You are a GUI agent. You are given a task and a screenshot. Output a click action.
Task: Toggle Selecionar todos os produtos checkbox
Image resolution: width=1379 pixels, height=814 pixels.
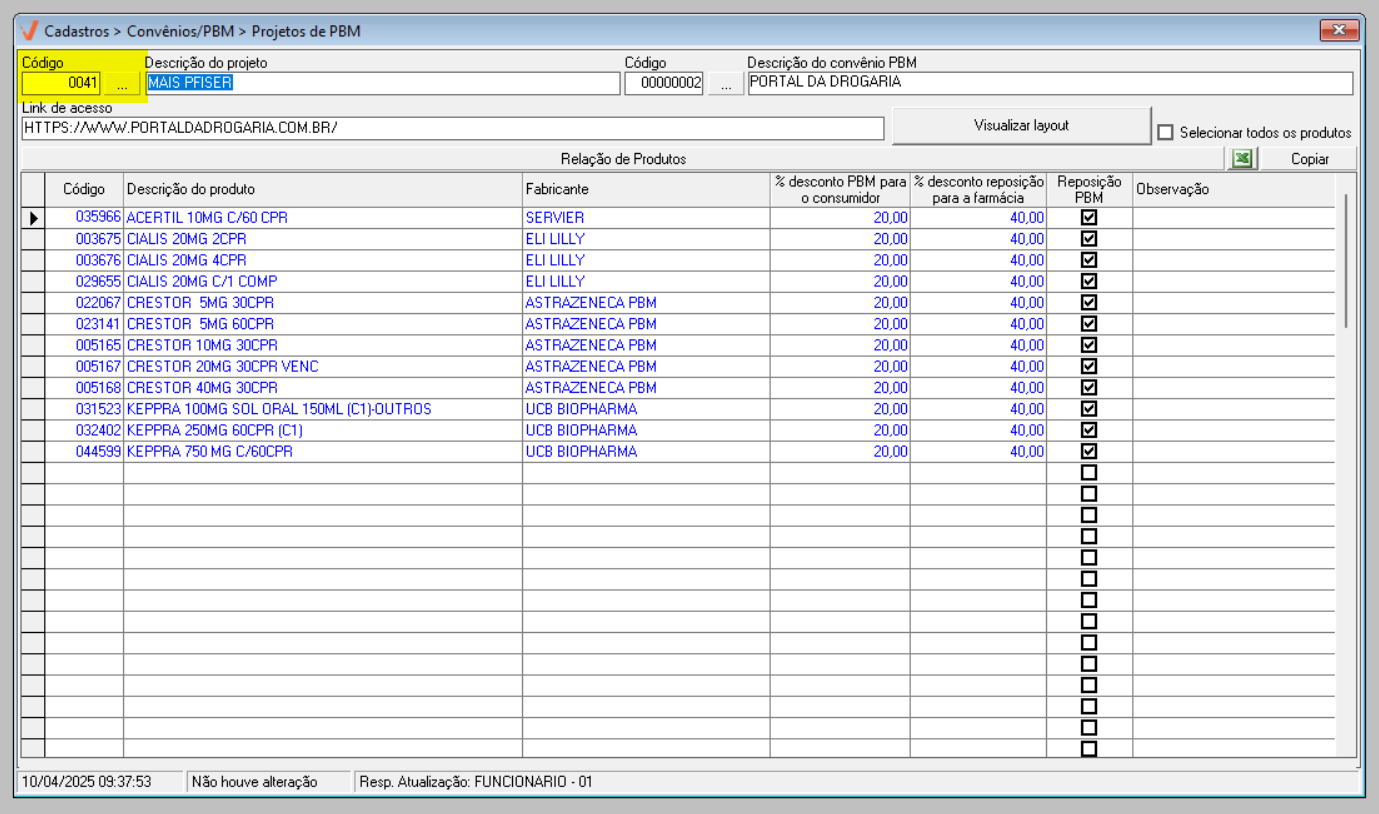tap(1165, 132)
